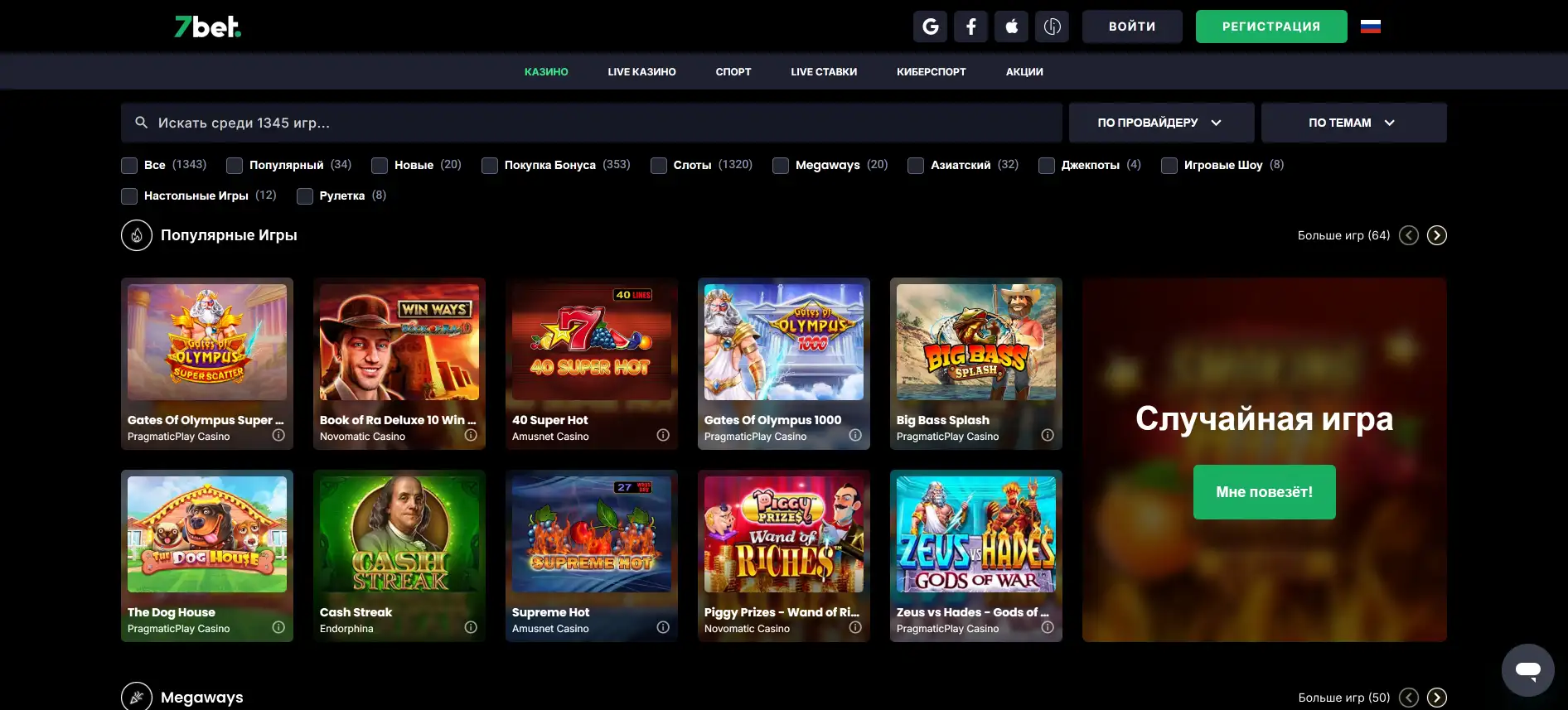Open The Dog House thumbnail
1568x710 pixels.
tap(207, 534)
